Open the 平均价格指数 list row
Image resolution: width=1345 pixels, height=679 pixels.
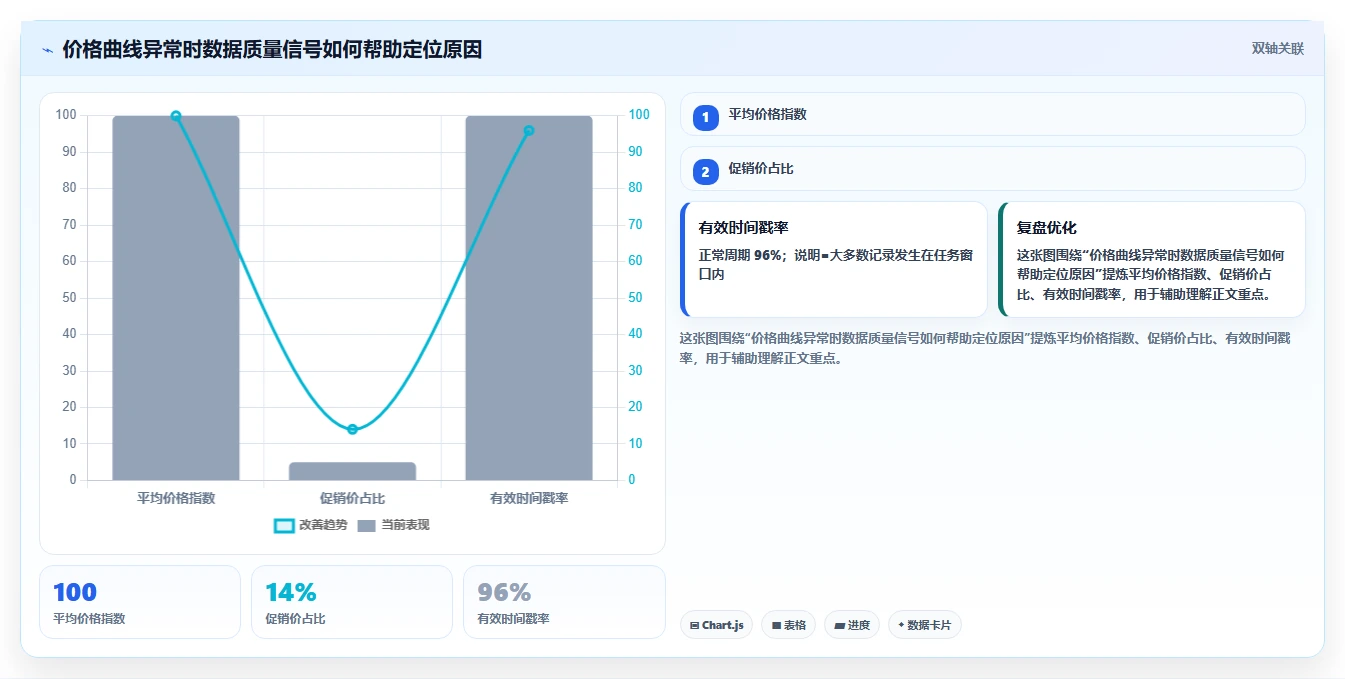pyautogui.click(x=992, y=114)
